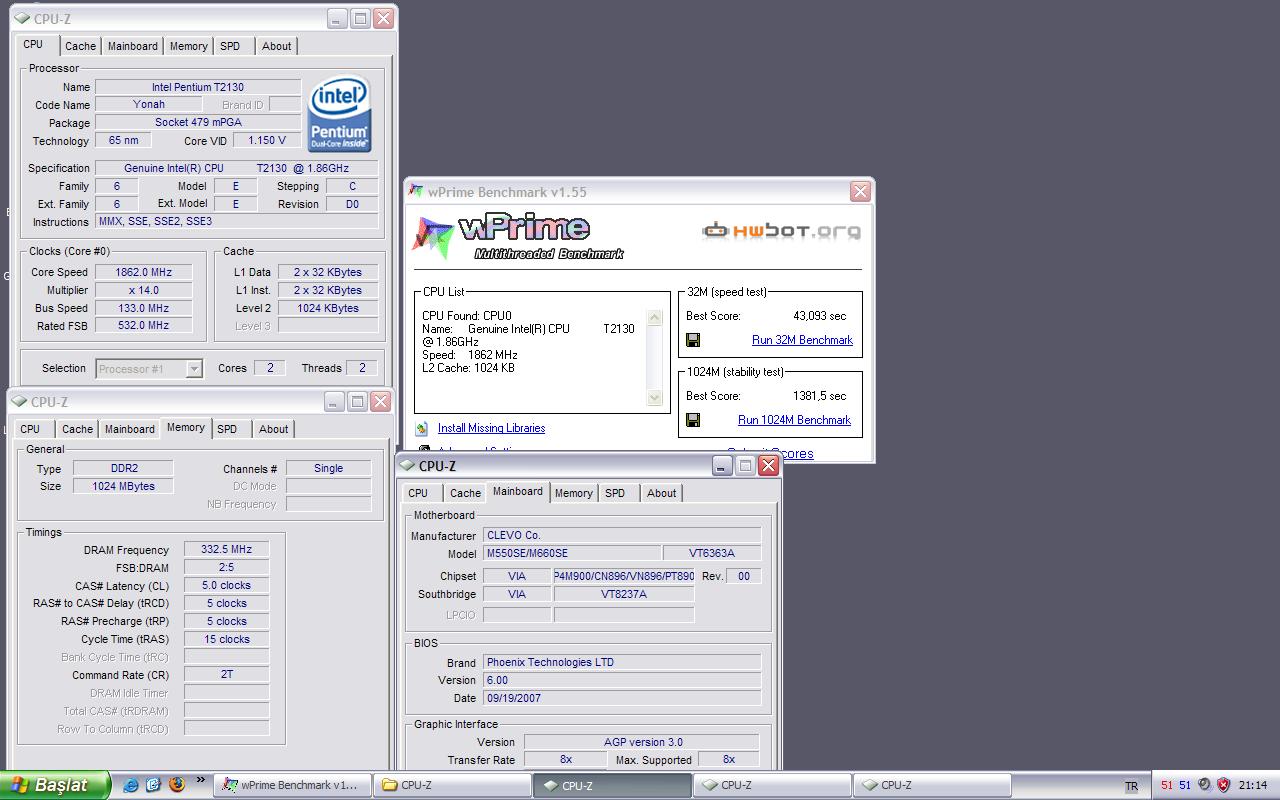Expand the quick launch overflow chevron
This screenshot has height=800, width=1280.
[201, 781]
